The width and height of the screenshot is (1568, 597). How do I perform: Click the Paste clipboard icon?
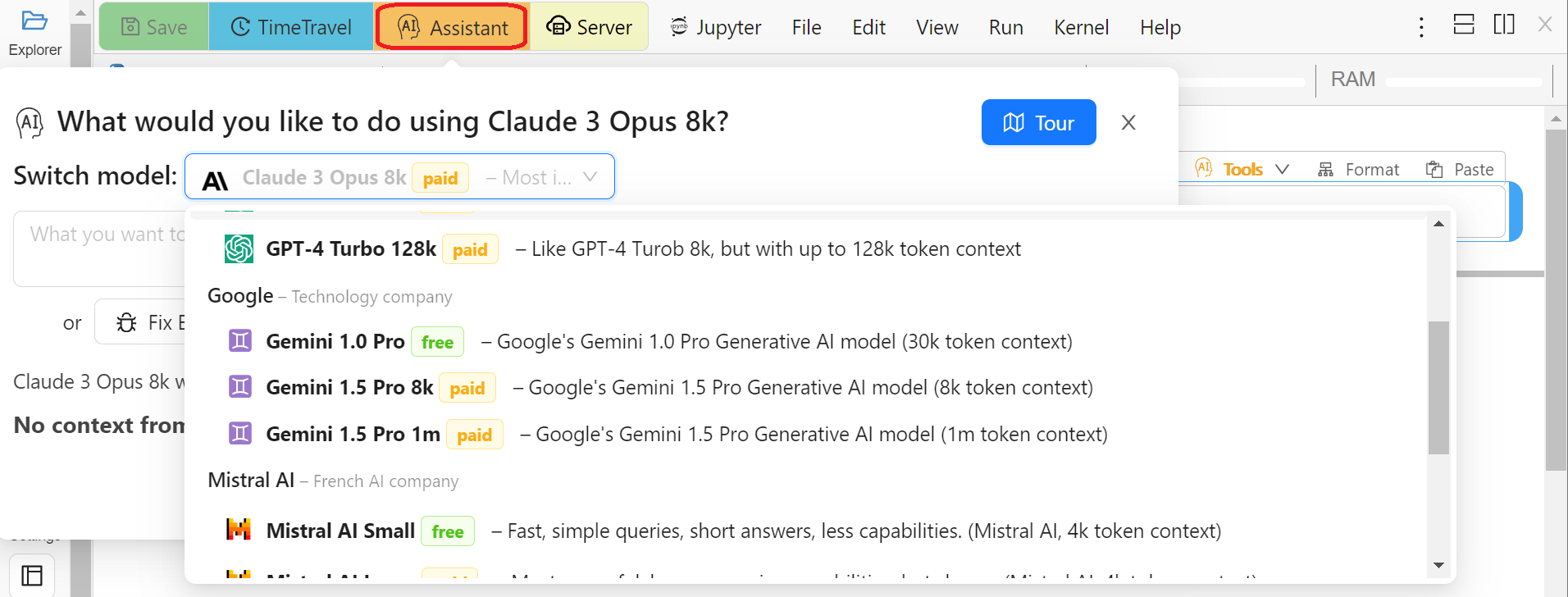tap(1434, 170)
